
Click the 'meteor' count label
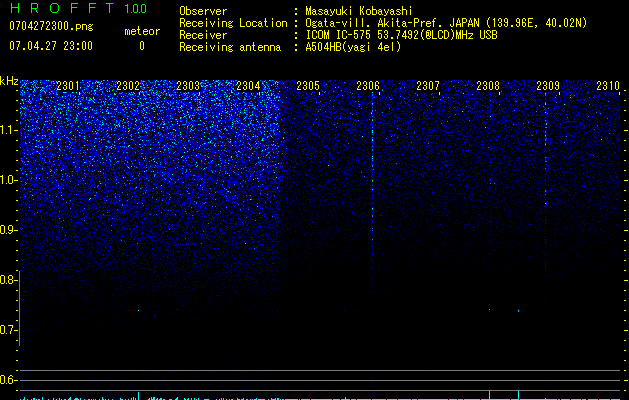pos(142,31)
